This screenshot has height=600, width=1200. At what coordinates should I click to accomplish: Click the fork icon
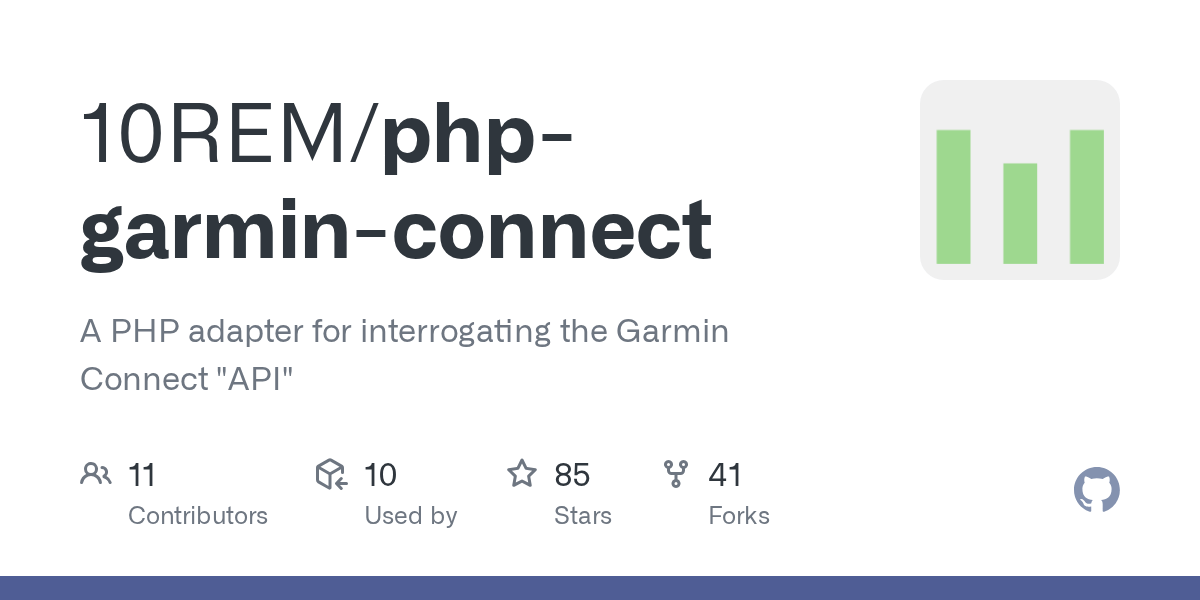pos(676,474)
